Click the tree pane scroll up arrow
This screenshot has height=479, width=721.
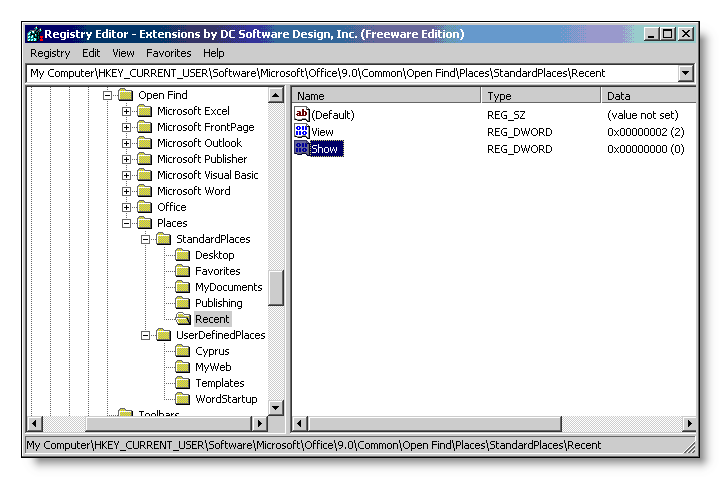click(x=275, y=96)
